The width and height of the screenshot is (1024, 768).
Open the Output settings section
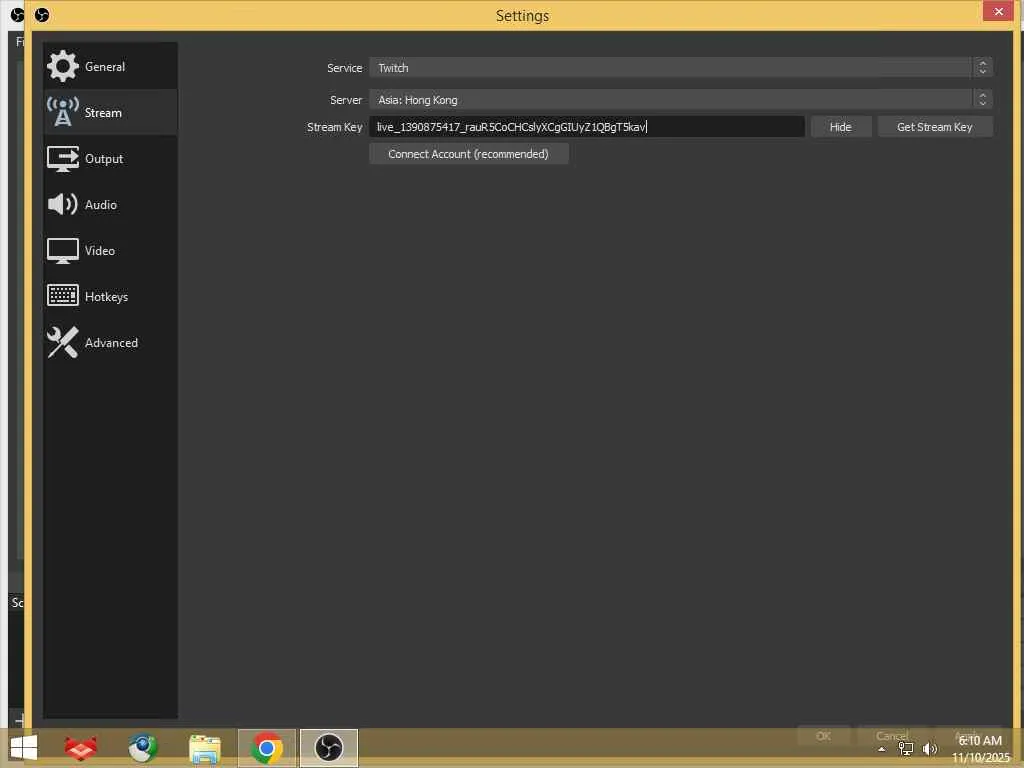[110, 159]
